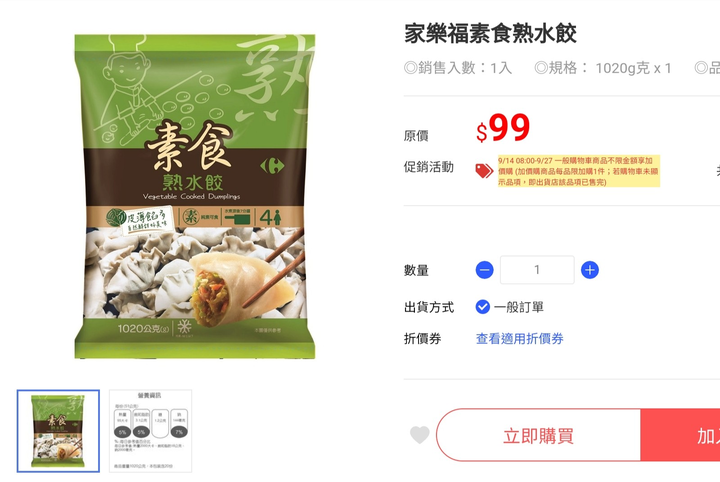Click the yellow highlighted promotion text
Screen dimensions: 720x482
click(579, 171)
